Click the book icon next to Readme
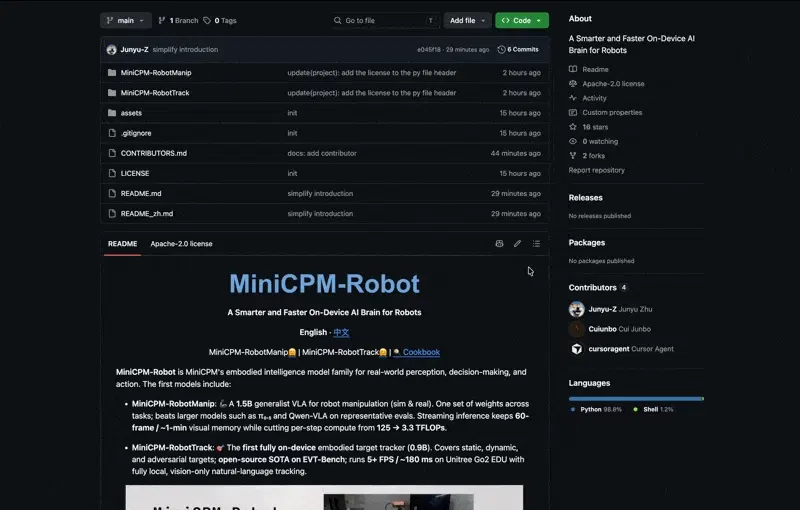 pos(573,69)
